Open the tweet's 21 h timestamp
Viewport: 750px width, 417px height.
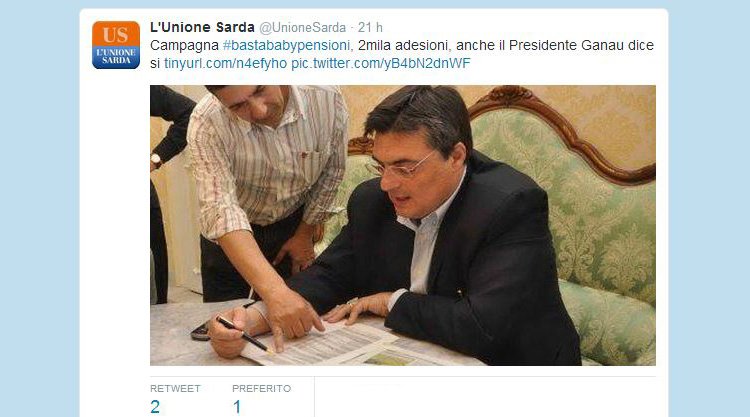[x=370, y=27]
